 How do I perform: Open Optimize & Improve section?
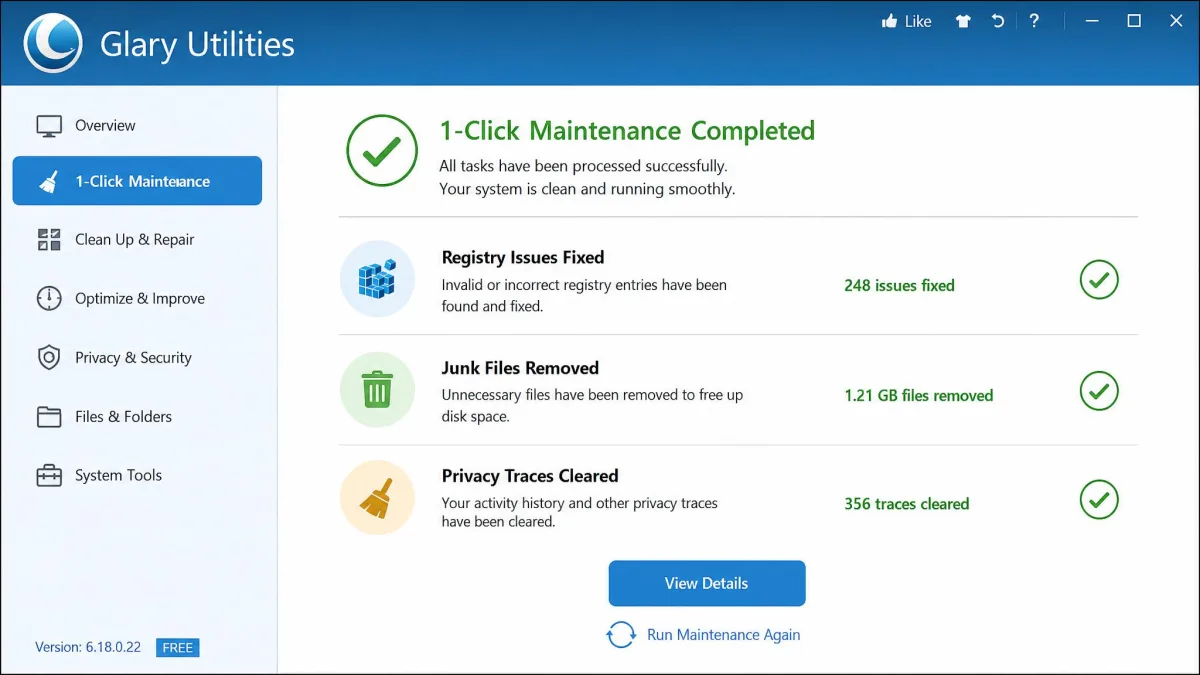click(137, 298)
